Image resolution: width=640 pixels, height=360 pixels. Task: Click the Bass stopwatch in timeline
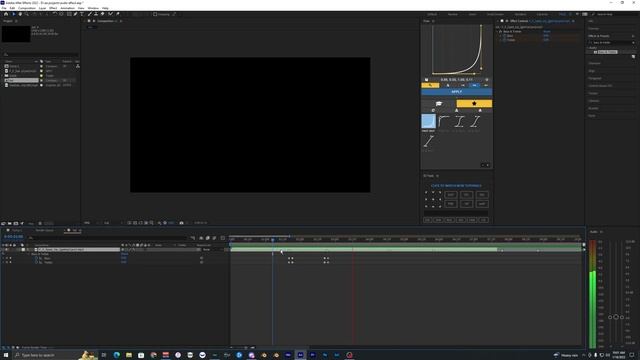(36, 258)
